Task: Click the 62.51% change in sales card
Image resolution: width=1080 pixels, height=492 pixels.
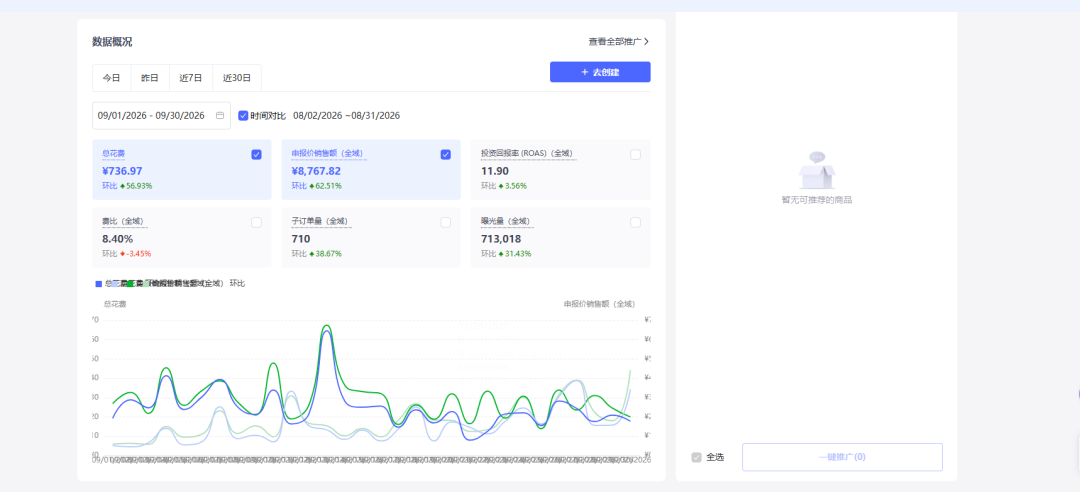Action: point(329,186)
